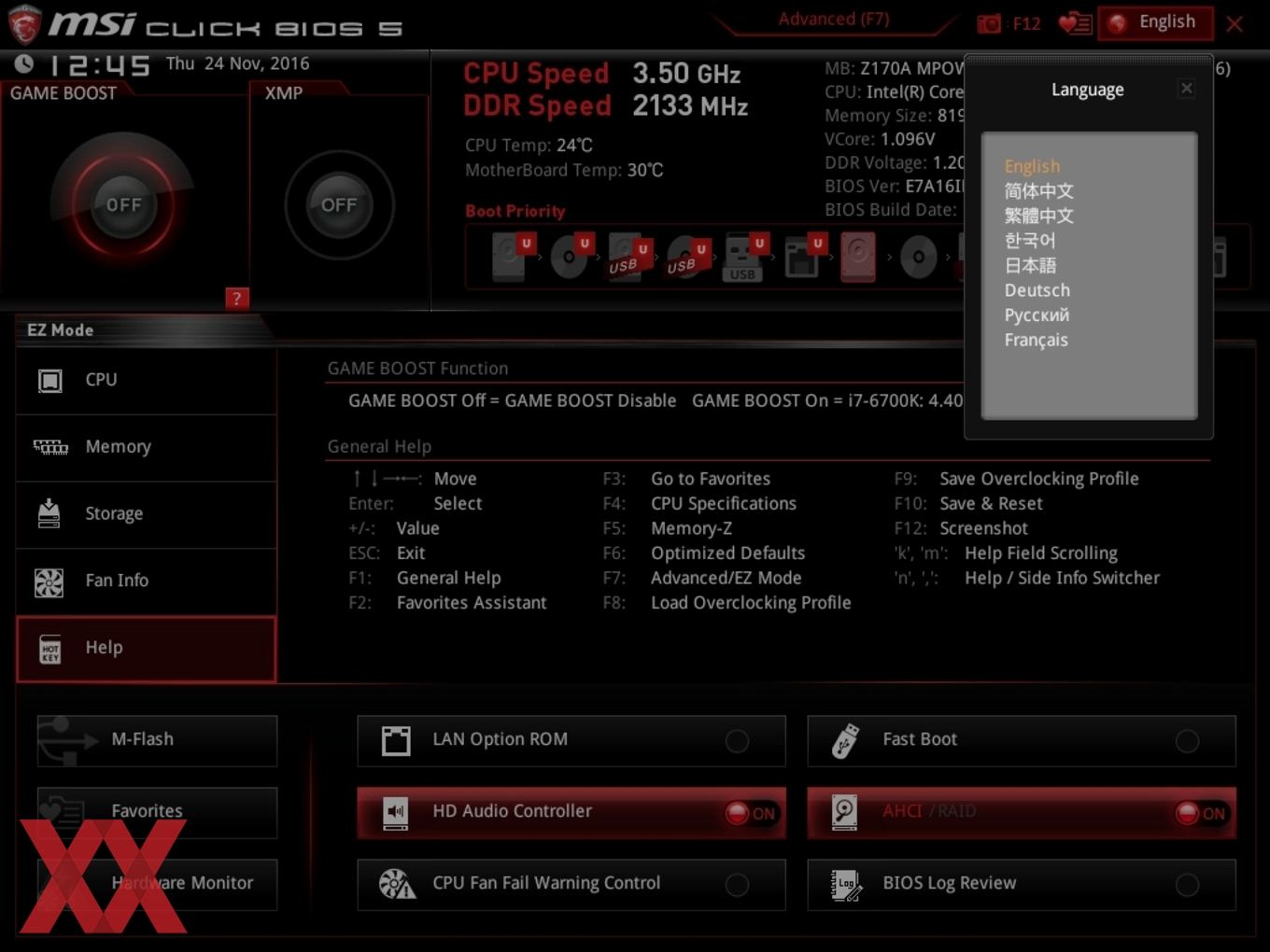This screenshot has width=1270, height=952.
Task: Switch to Advanced (F7) mode
Action: [x=833, y=19]
